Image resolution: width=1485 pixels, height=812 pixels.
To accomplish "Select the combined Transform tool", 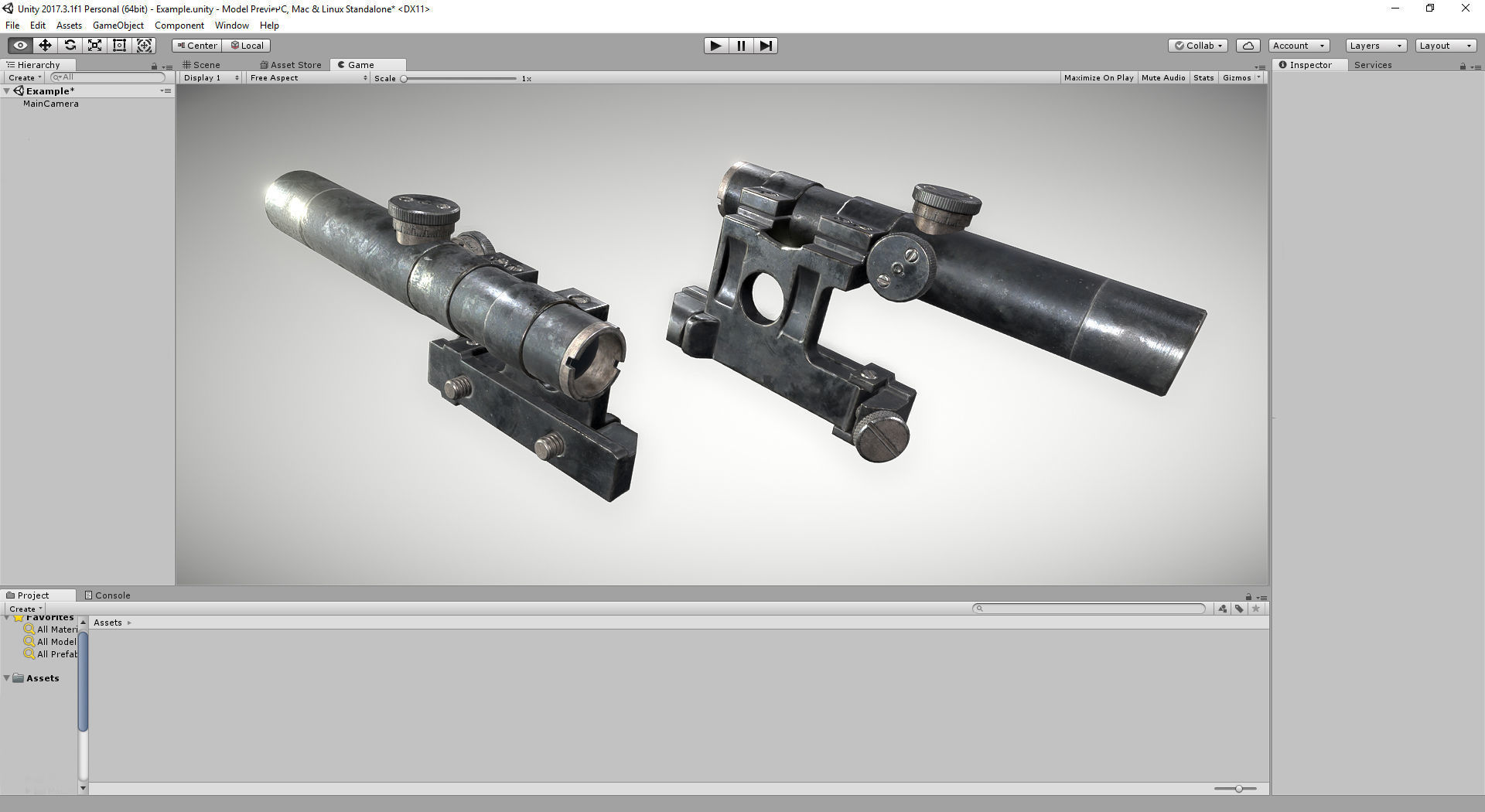I will click(144, 46).
